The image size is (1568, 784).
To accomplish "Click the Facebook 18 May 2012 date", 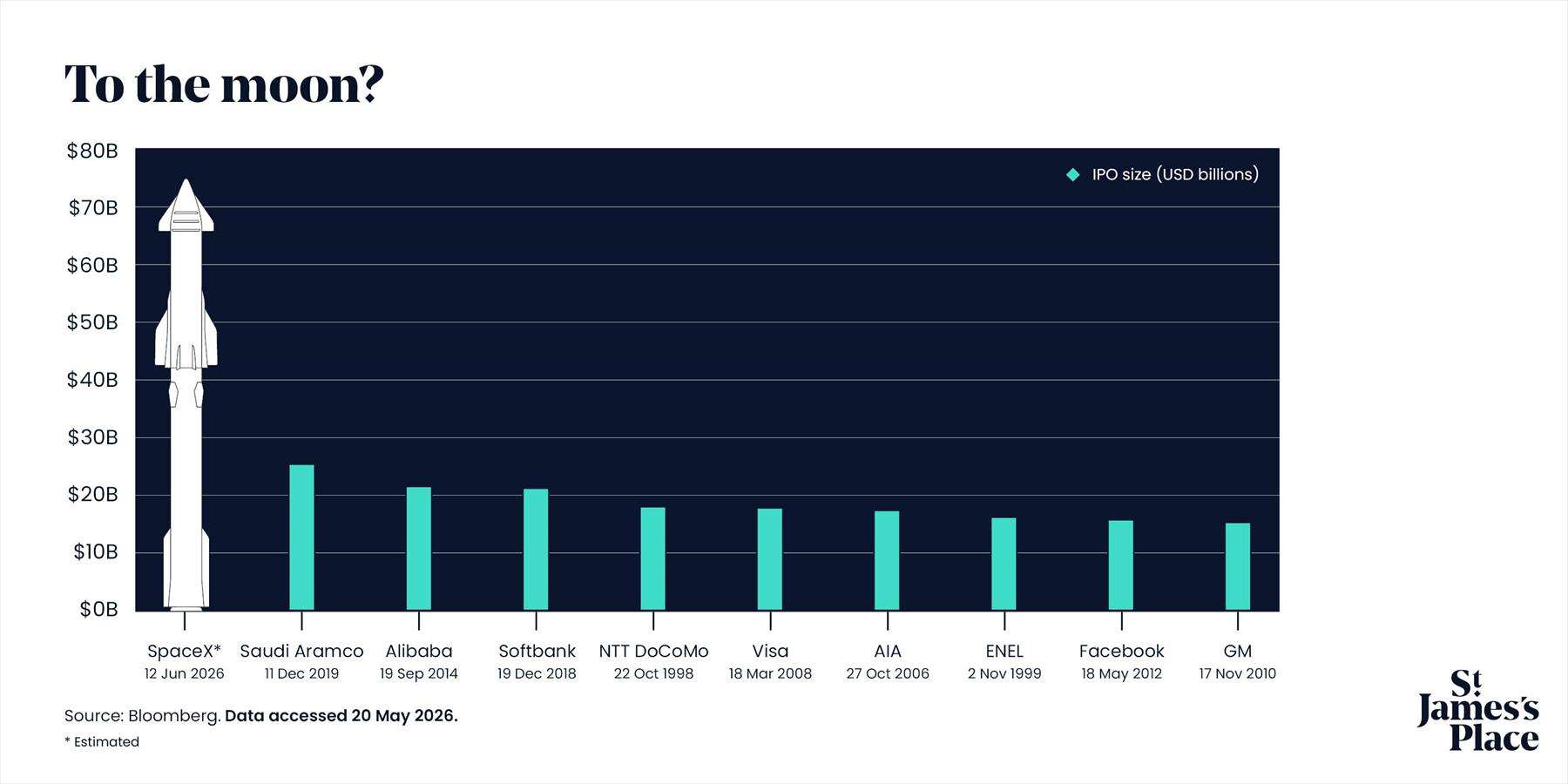I will click(1121, 674).
